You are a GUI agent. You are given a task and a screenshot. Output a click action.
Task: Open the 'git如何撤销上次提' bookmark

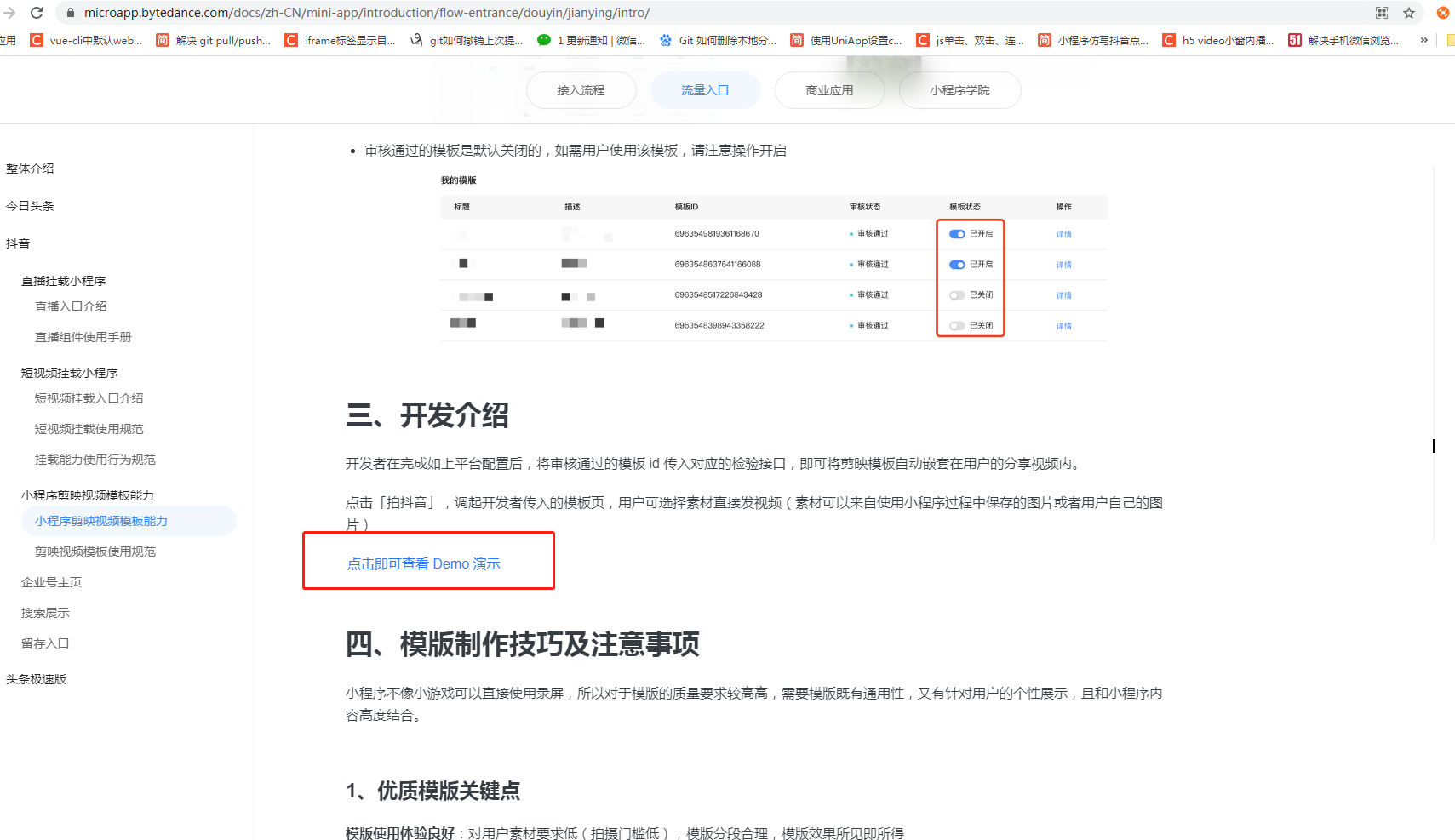[x=467, y=40]
